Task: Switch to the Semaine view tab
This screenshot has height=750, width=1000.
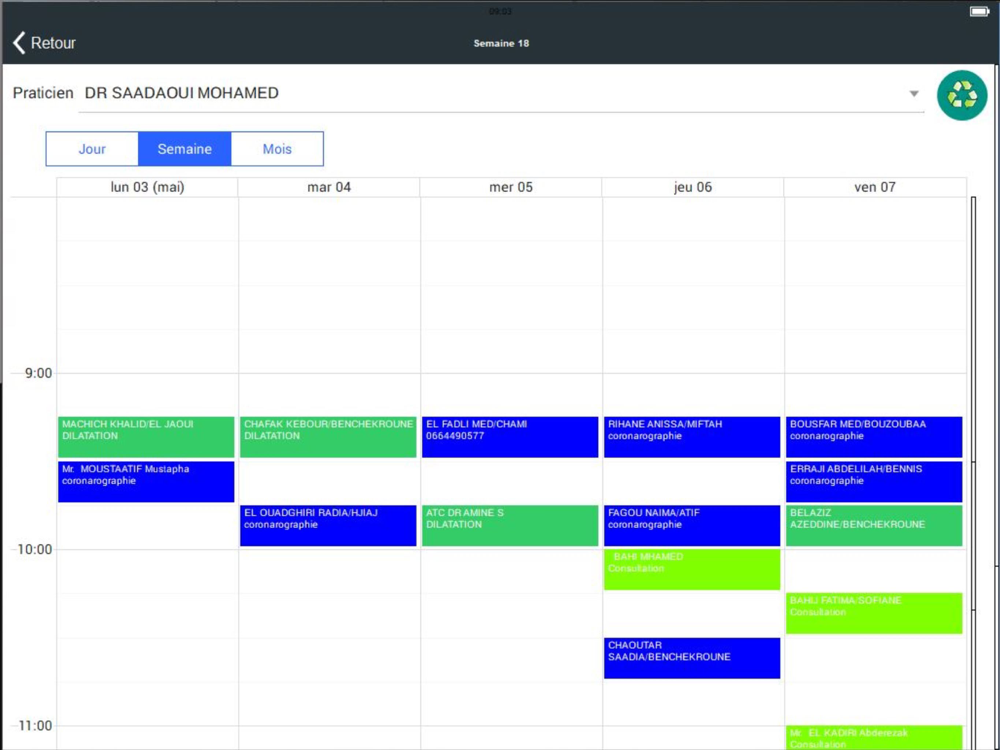Action: (184, 149)
